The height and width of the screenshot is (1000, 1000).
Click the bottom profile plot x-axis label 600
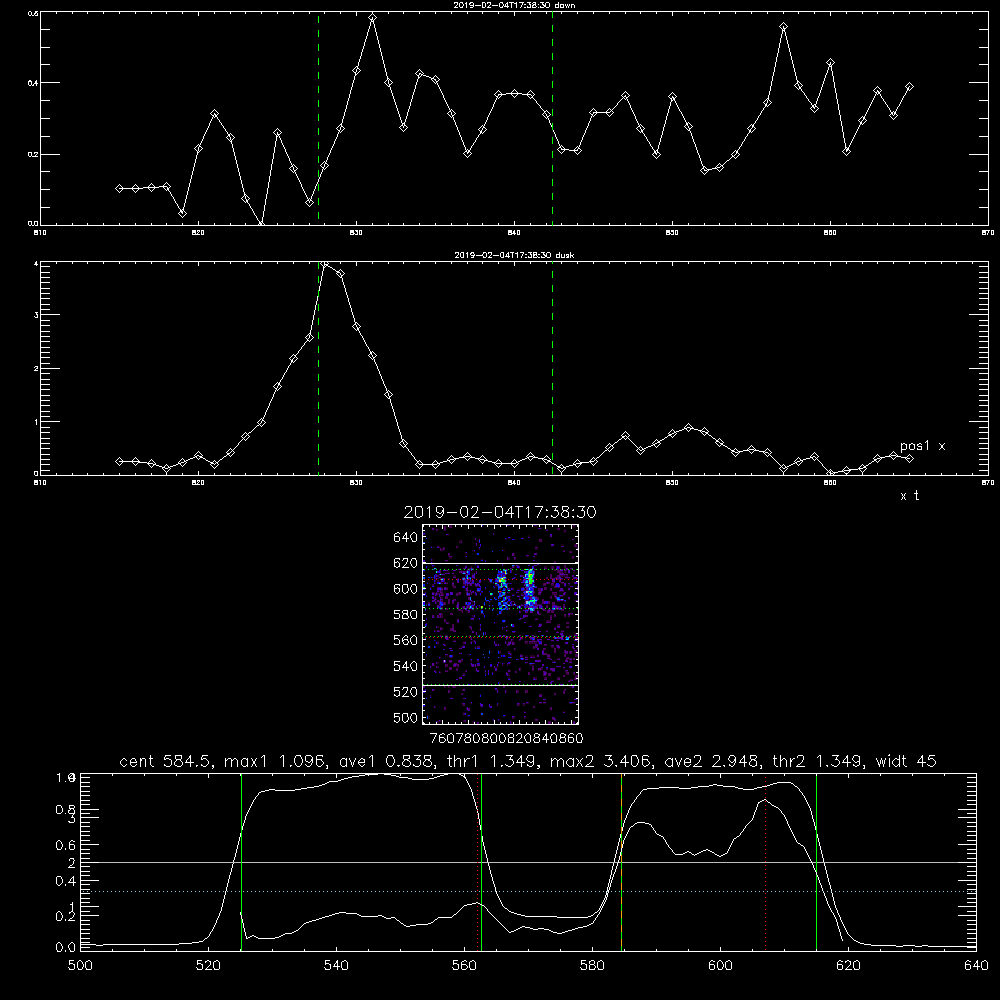pyautogui.click(x=720, y=966)
